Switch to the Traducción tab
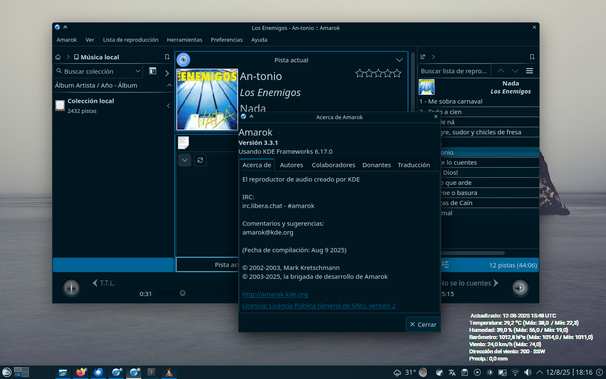The width and height of the screenshot is (606, 379). [x=414, y=165]
